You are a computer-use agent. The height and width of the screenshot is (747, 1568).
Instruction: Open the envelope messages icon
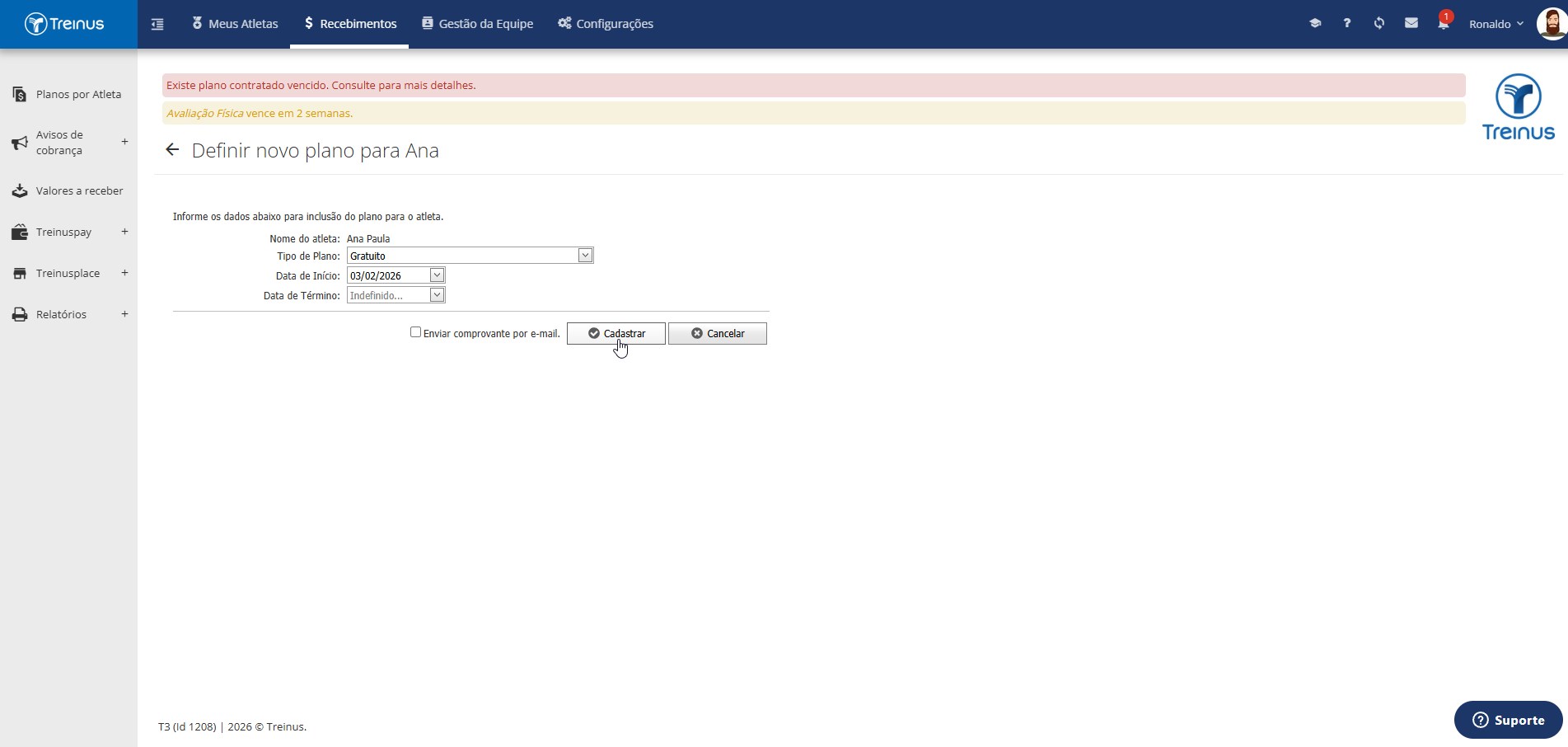pyautogui.click(x=1411, y=23)
